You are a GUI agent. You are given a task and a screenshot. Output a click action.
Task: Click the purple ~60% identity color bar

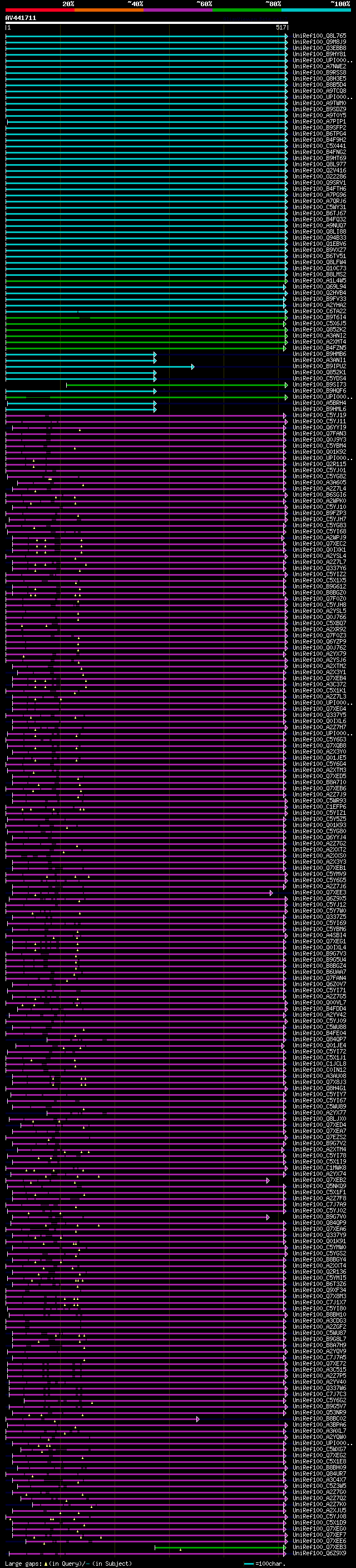point(179,10)
